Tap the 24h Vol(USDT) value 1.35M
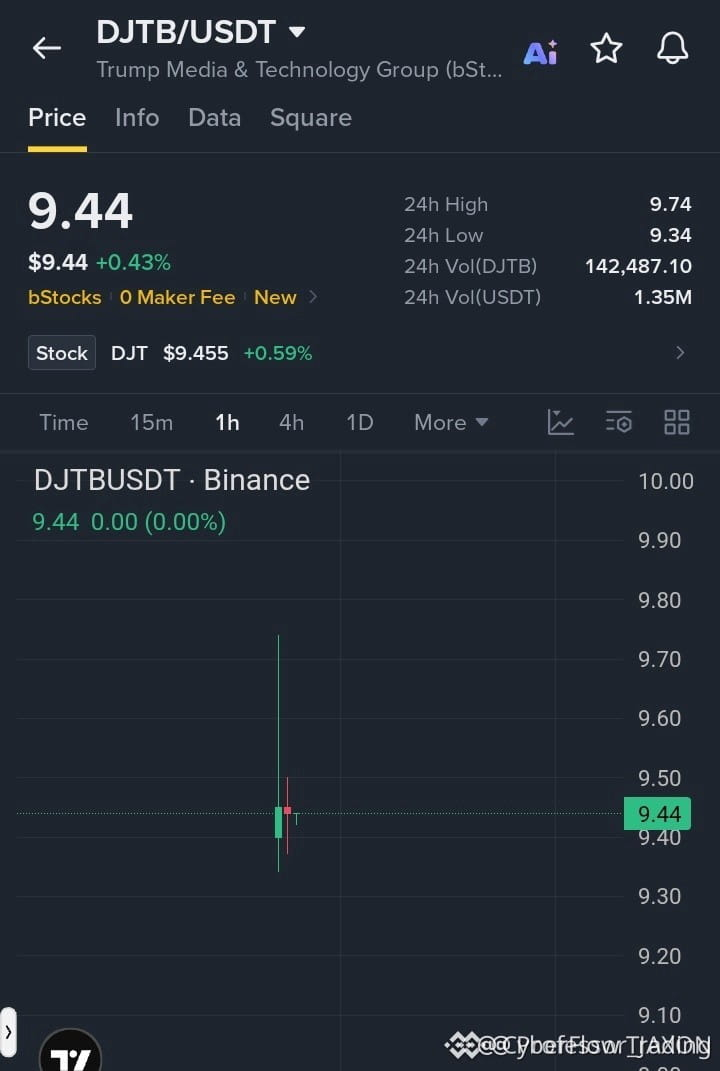 (663, 297)
